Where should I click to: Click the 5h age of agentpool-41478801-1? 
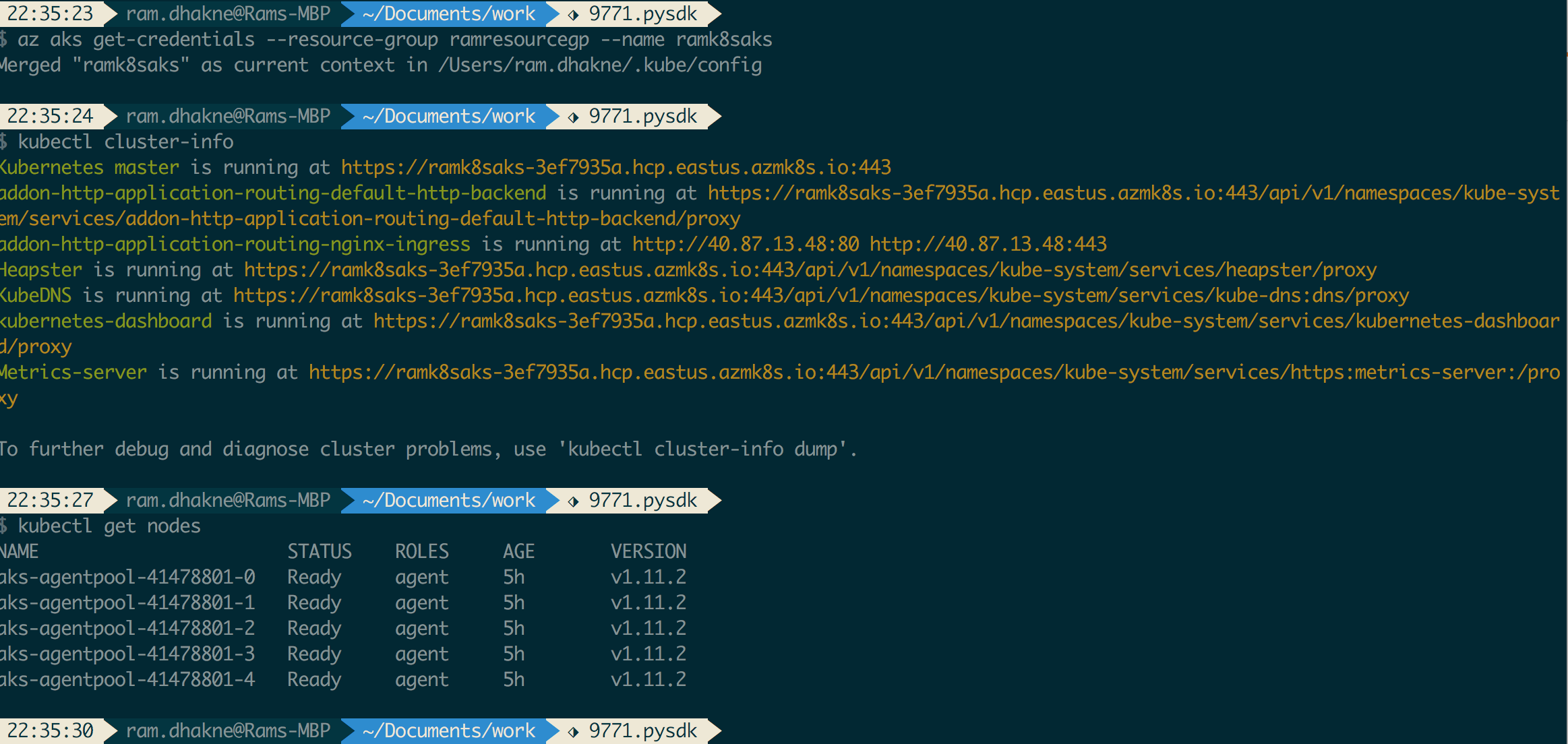[x=514, y=602]
